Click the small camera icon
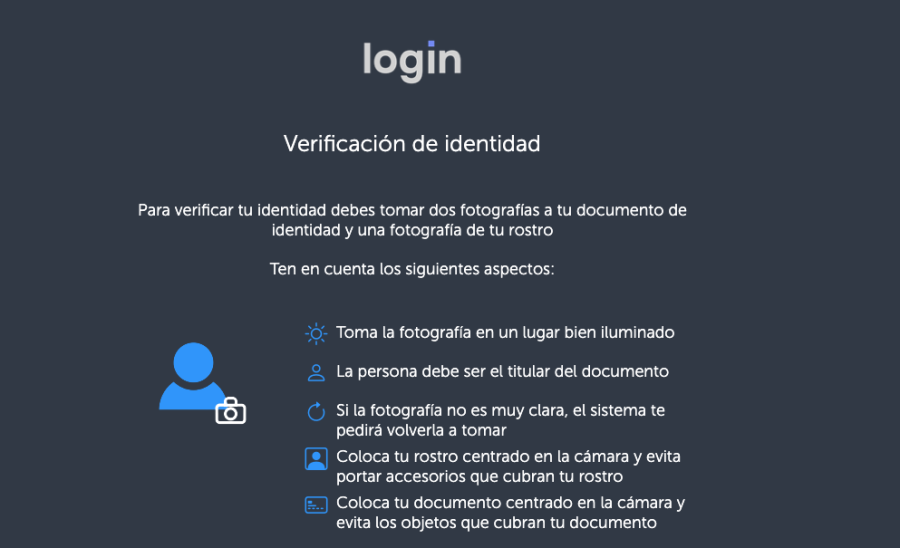Image resolution: width=900 pixels, height=548 pixels. coord(231,411)
